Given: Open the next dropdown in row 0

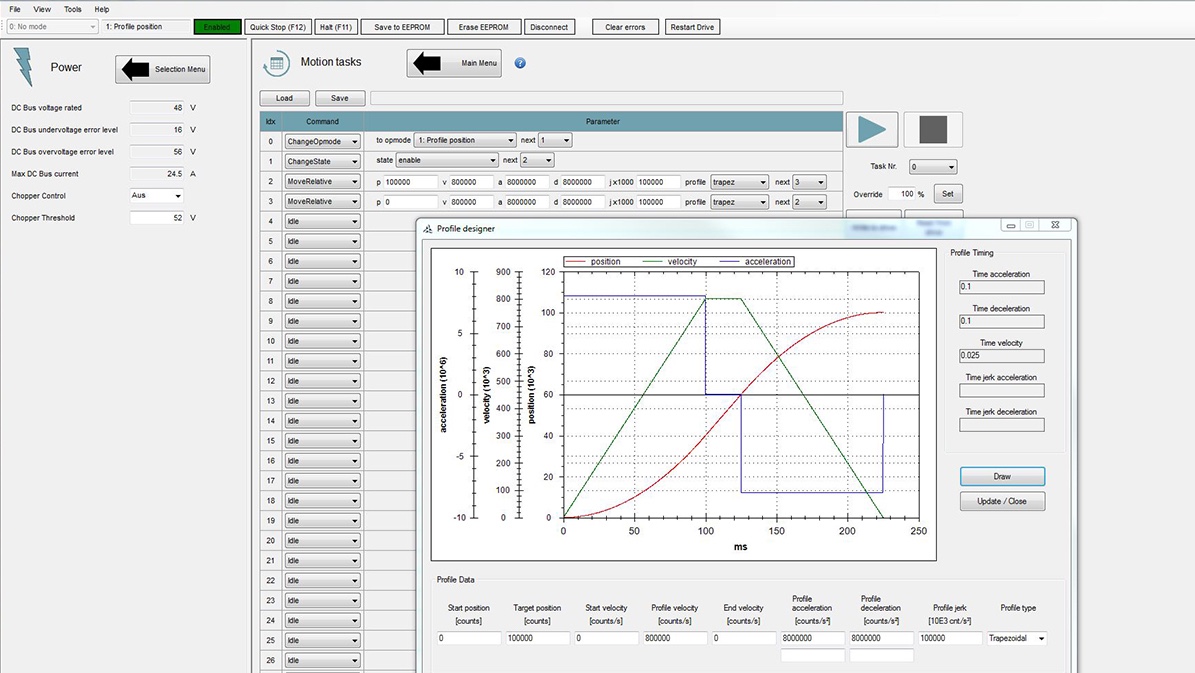Looking at the screenshot, I should (x=555, y=140).
